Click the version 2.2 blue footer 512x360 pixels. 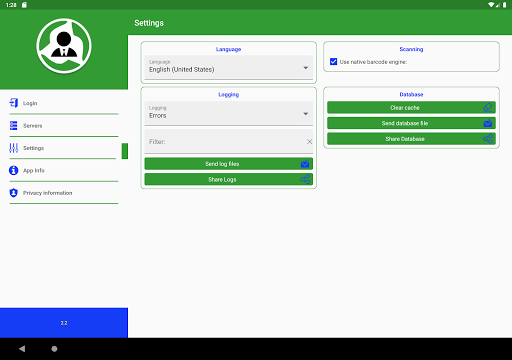(64, 323)
